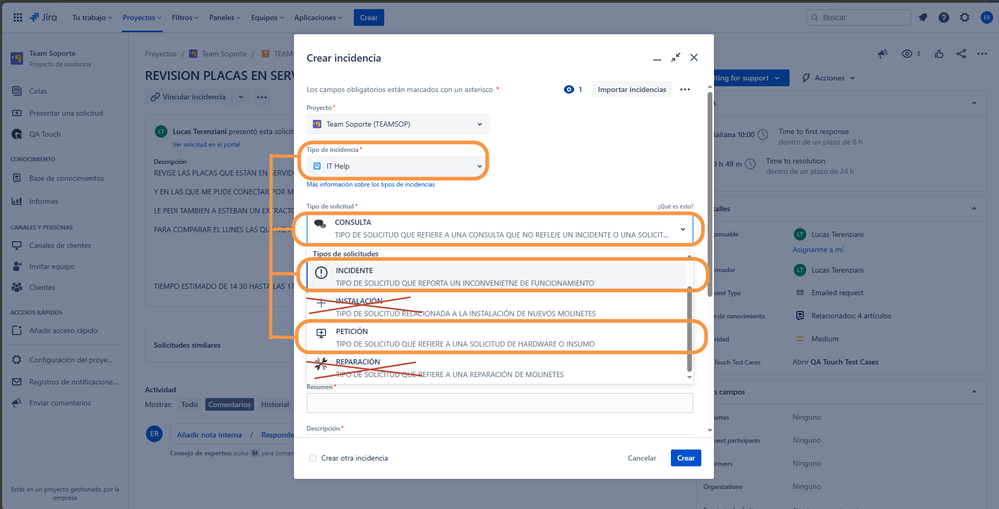Click Ver solicitud en el portal link
Screen dimensions: 999x509
click(x=206, y=145)
